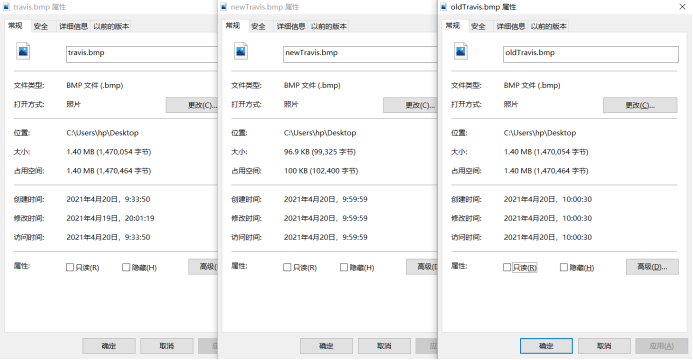The image size is (693, 360).
Task: Open 详细信息 tab in travis.bmp window
Action: tap(73, 27)
